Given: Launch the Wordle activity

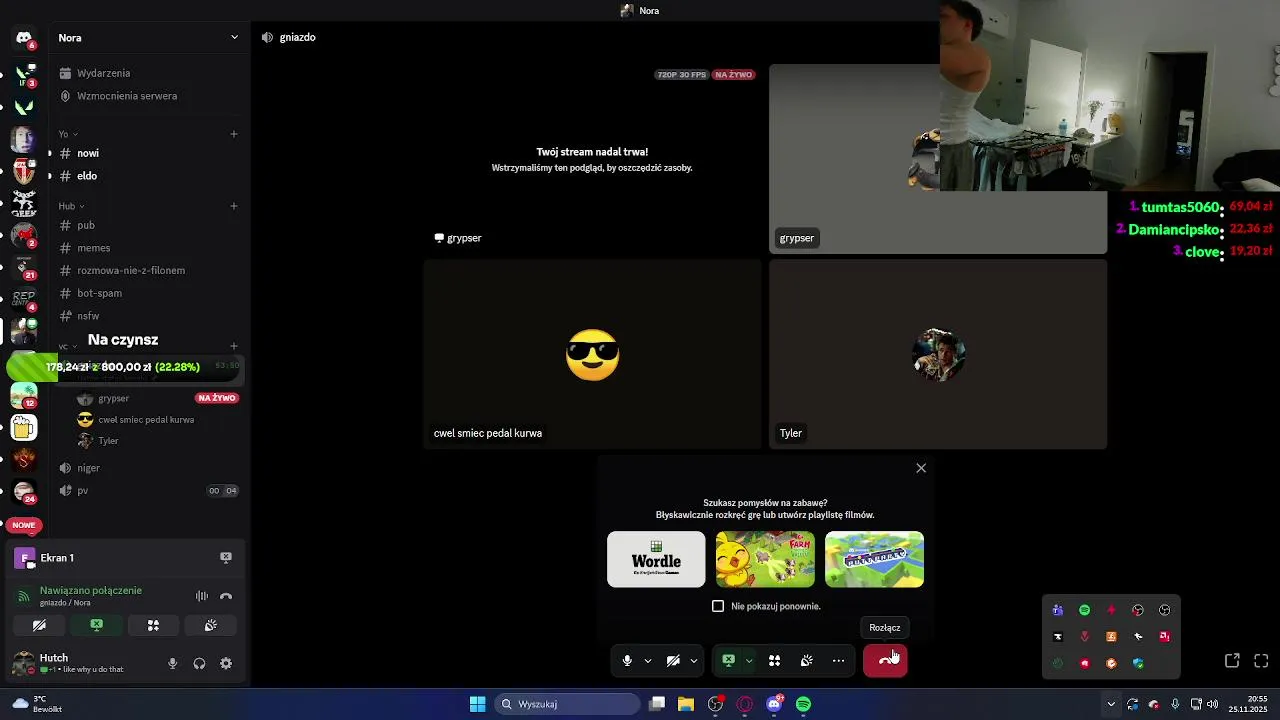Looking at the screenshot, I should coord(656,559).
